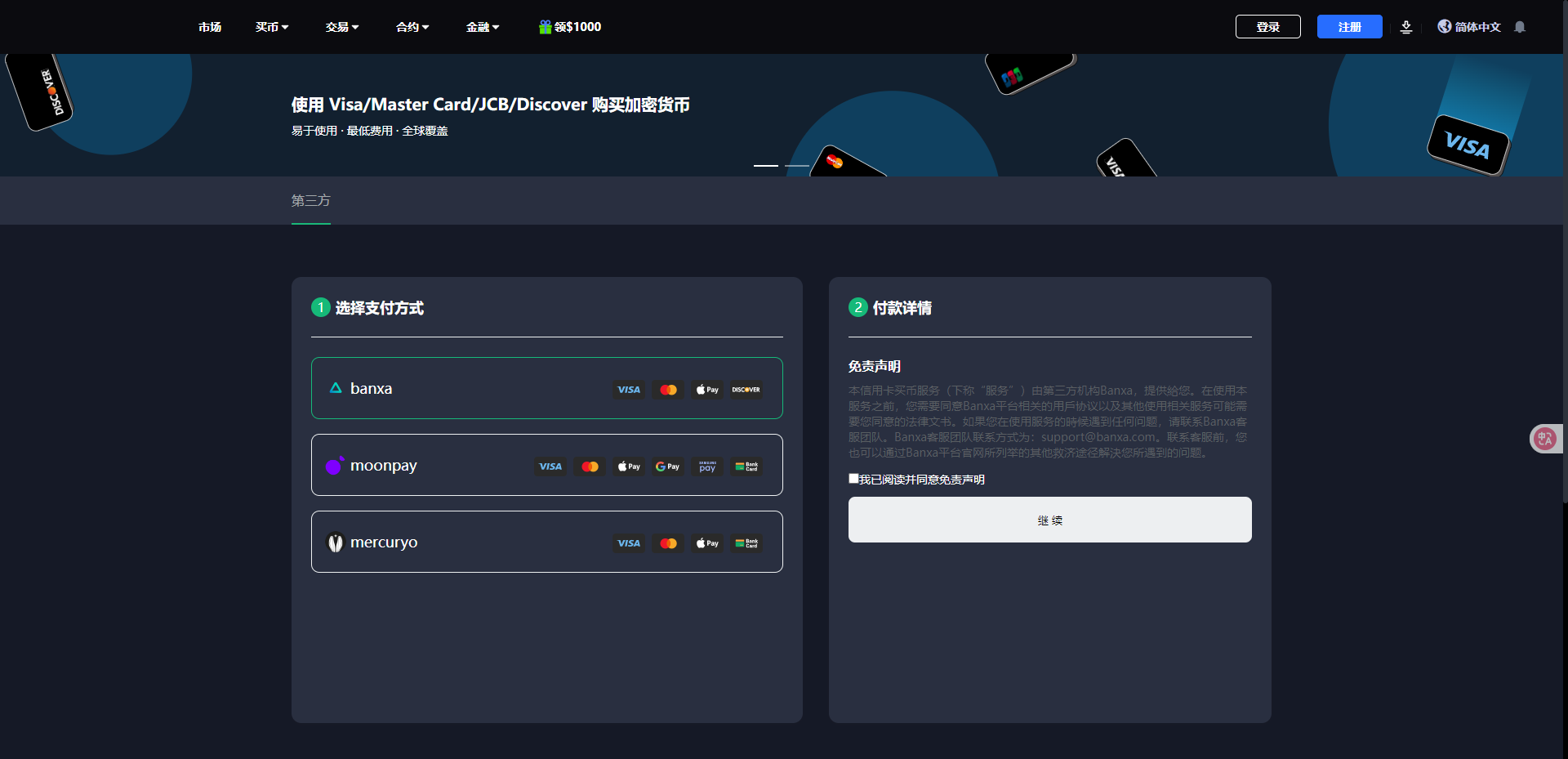
Task: Click the banxa payment option card
Action: (x=546, y=388)
